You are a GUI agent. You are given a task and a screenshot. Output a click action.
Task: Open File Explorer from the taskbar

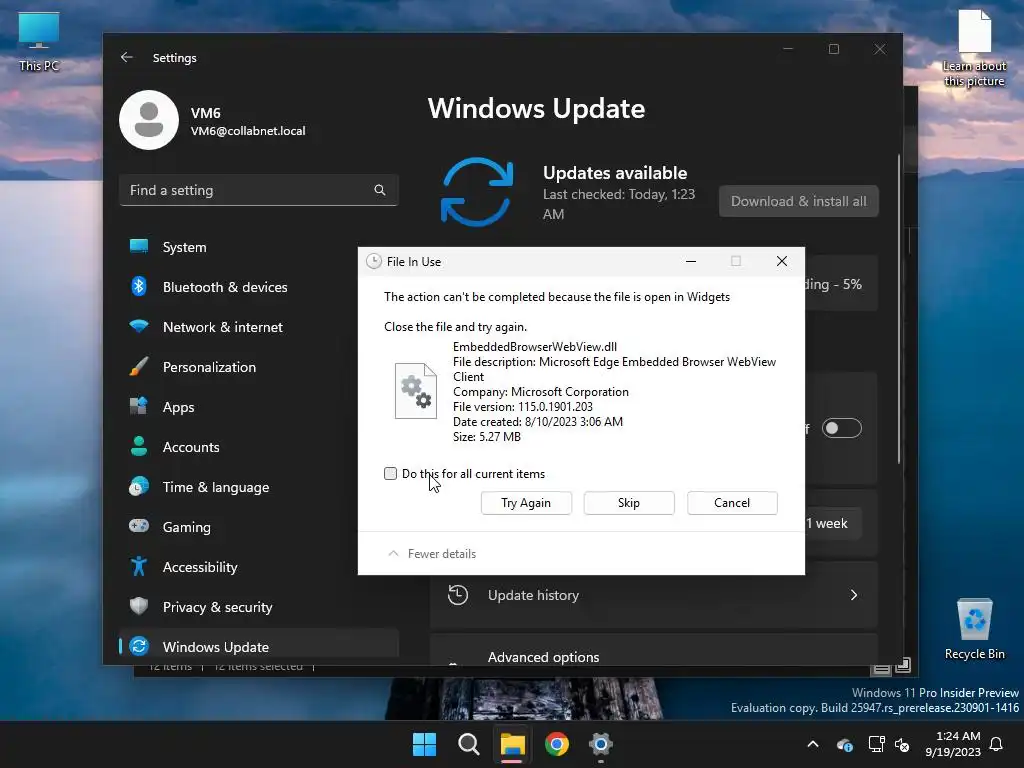click(x=513, y=744)
